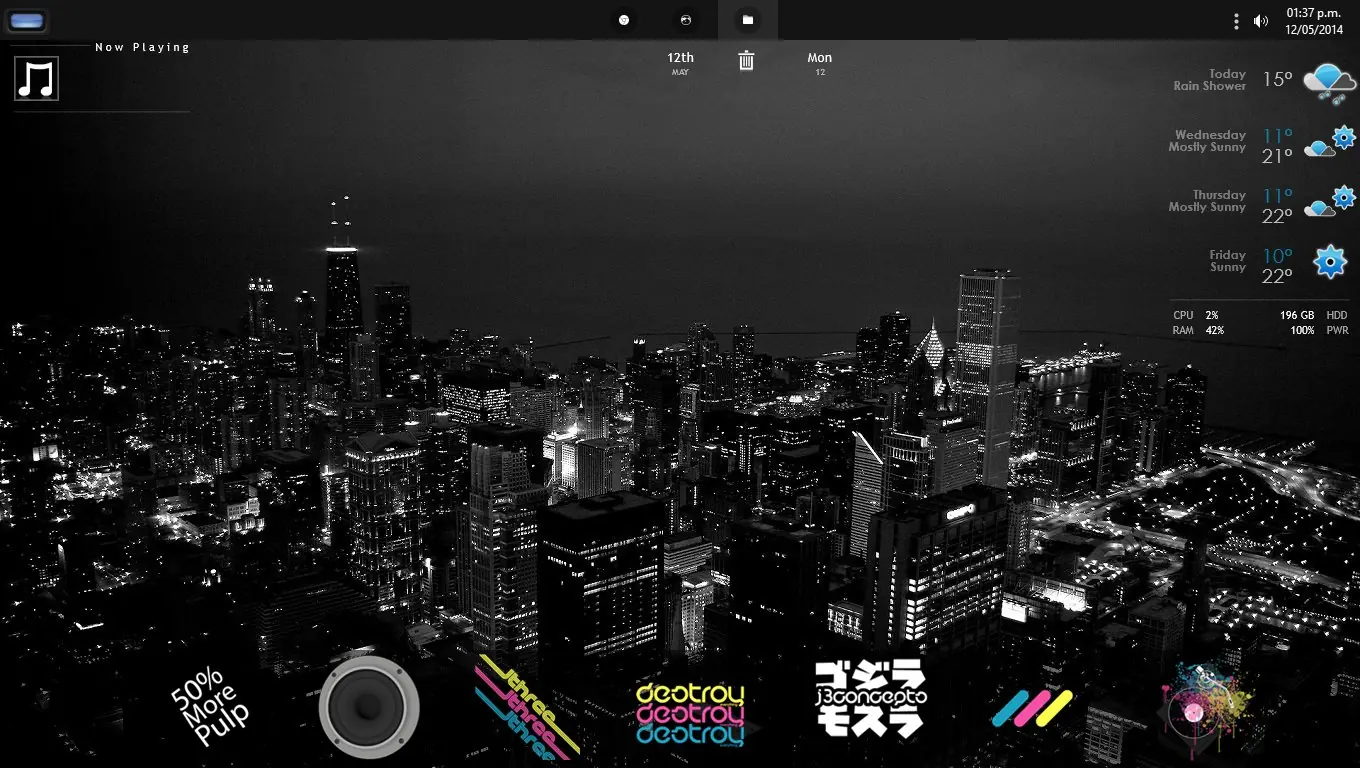Launch the 50% More Pulp dock icon
1360x768 pixels.
209,708
